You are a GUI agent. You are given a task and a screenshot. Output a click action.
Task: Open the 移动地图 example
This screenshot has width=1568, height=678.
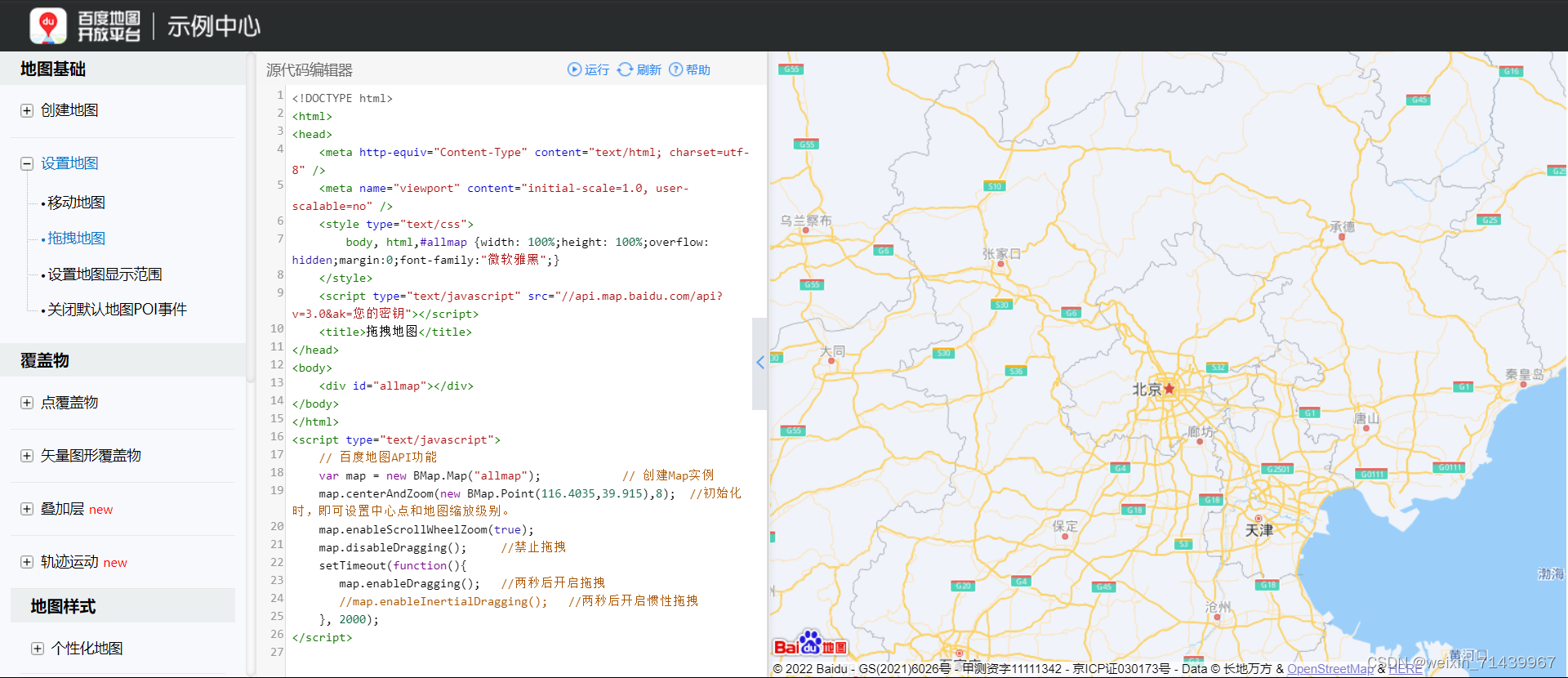(x=76, y=203)
